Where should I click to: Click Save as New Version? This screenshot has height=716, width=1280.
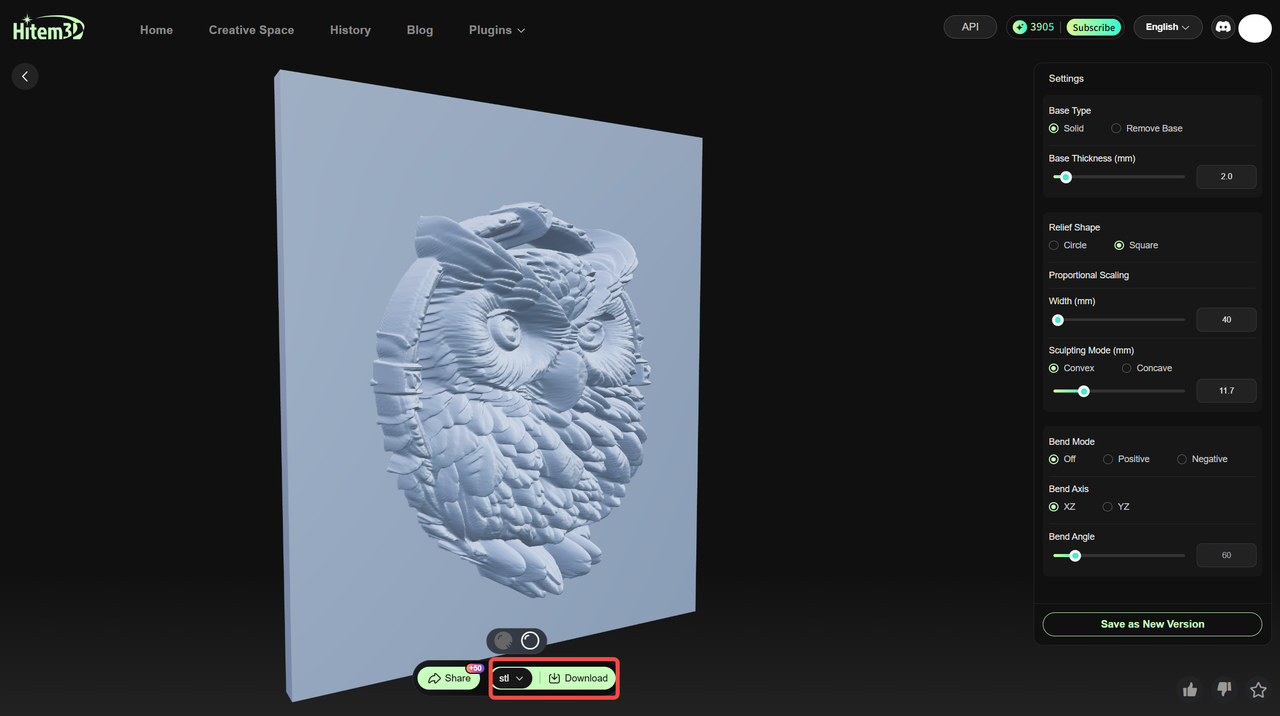(1151, 623)
